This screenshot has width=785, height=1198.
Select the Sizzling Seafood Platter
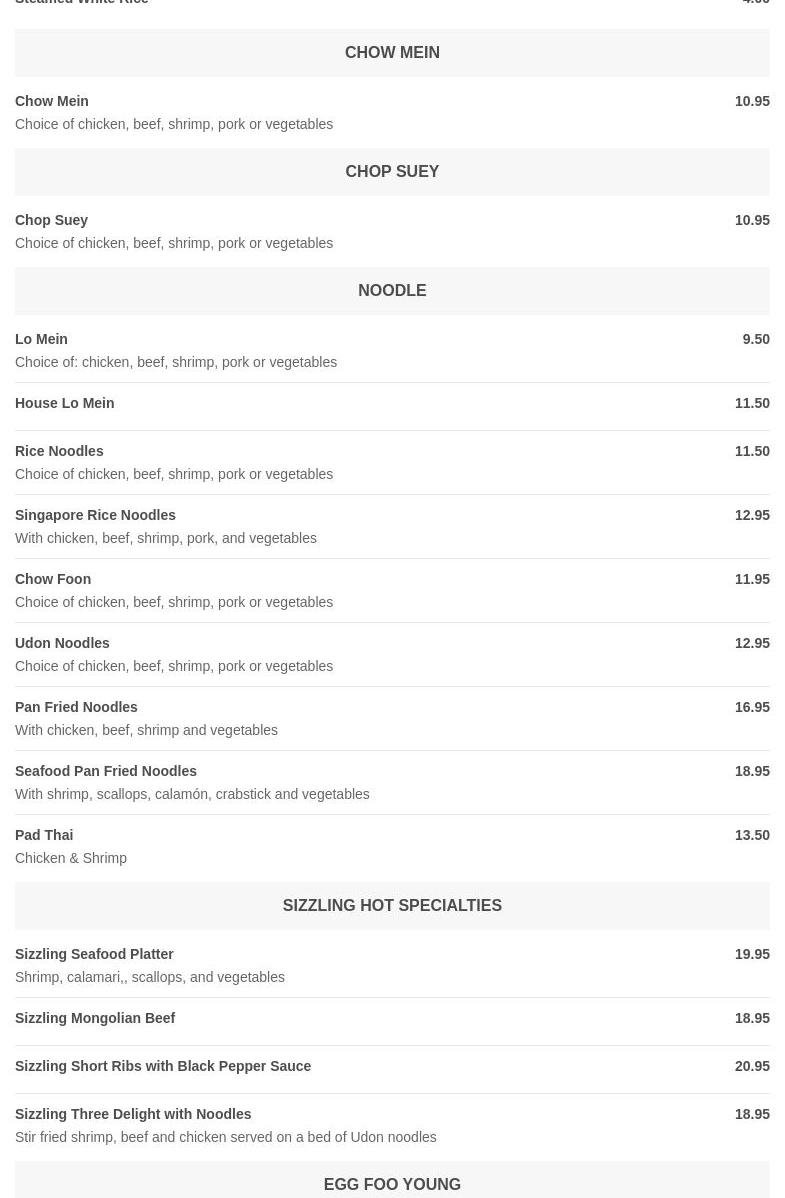coord(95,954)
